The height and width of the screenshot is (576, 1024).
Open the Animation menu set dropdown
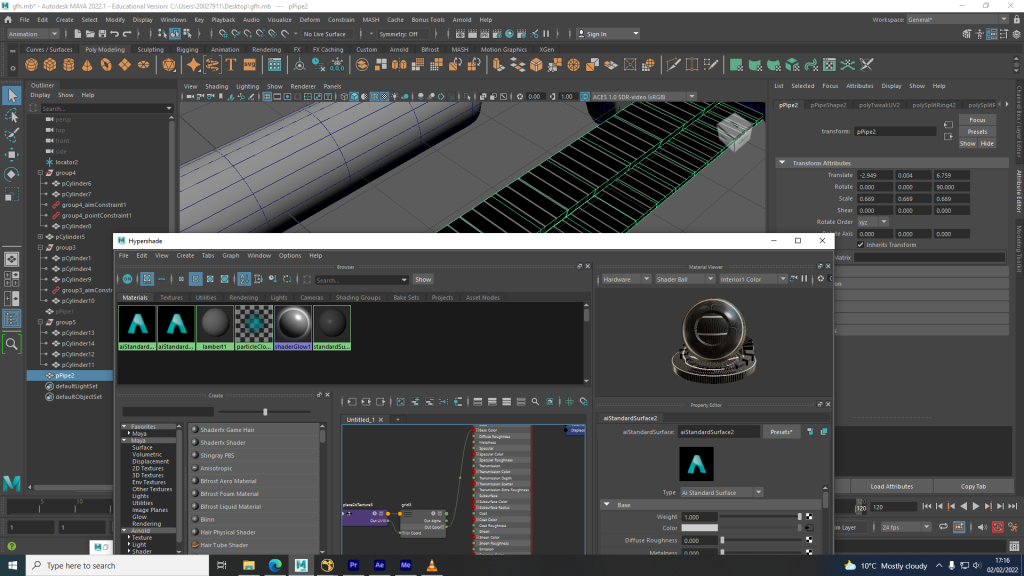tap(33, 34)
